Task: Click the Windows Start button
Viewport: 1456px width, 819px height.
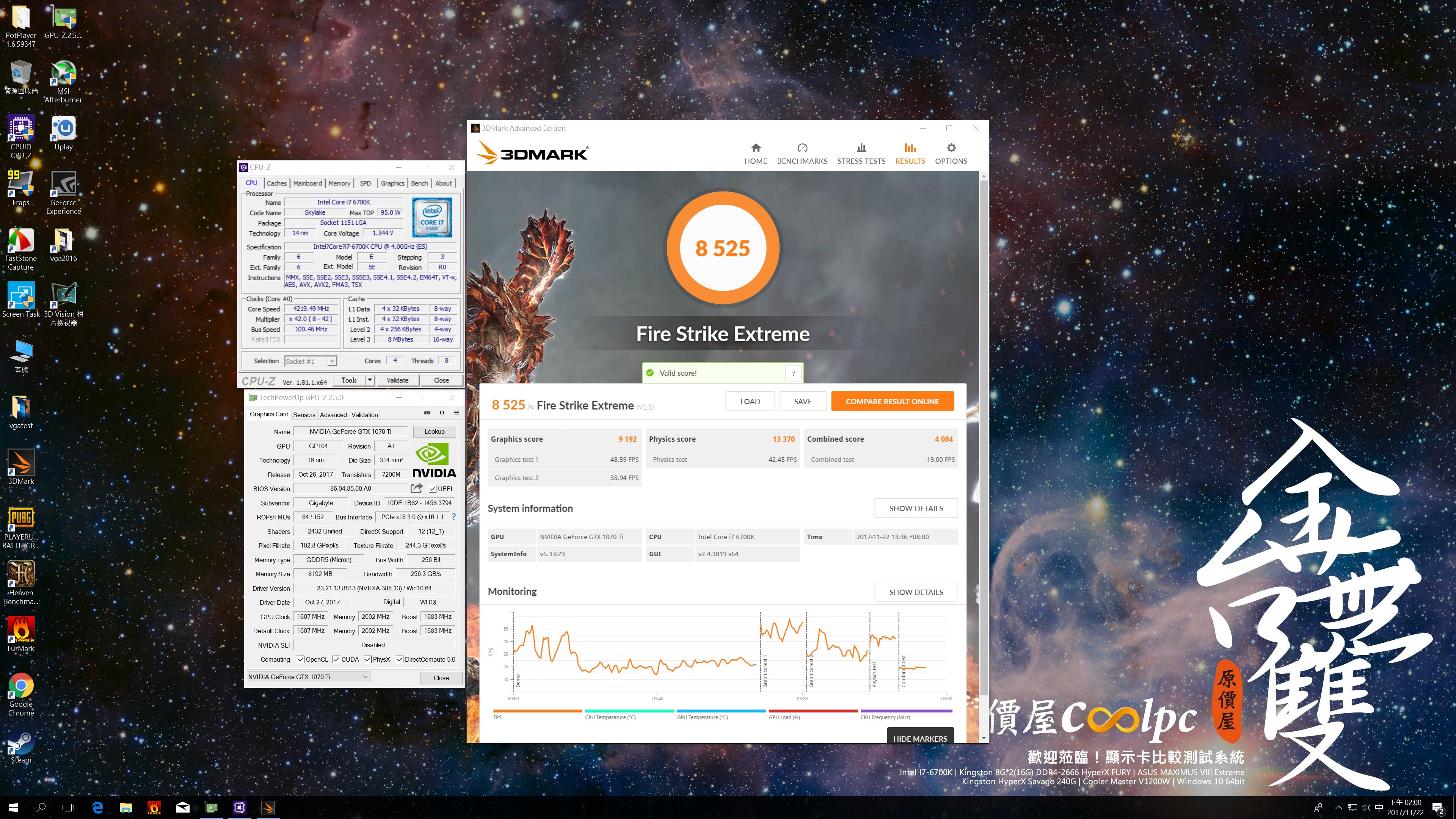Action: click(14, 807)
